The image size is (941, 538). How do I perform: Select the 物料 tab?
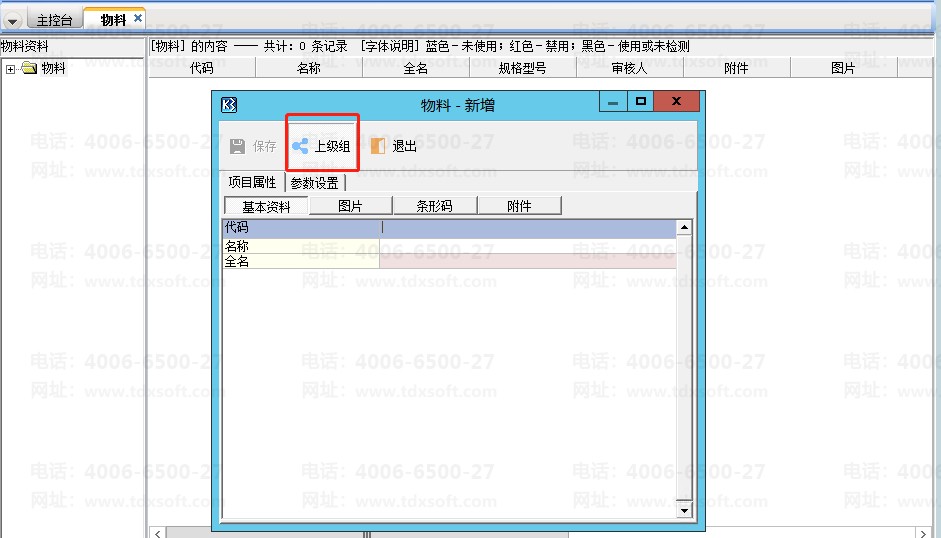[114, 19]
